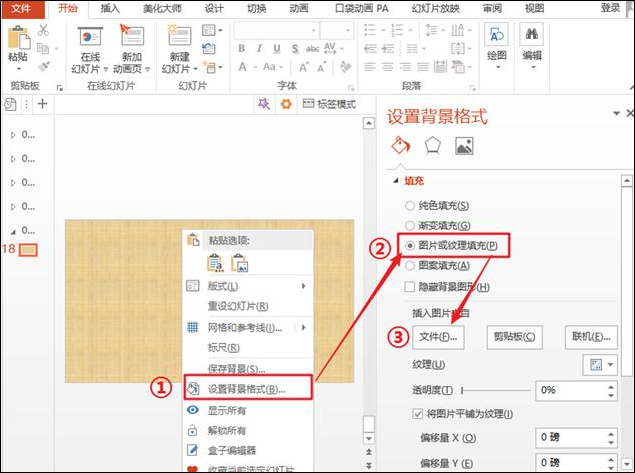Click the Clear formatting eraser icon

point(345,66)
